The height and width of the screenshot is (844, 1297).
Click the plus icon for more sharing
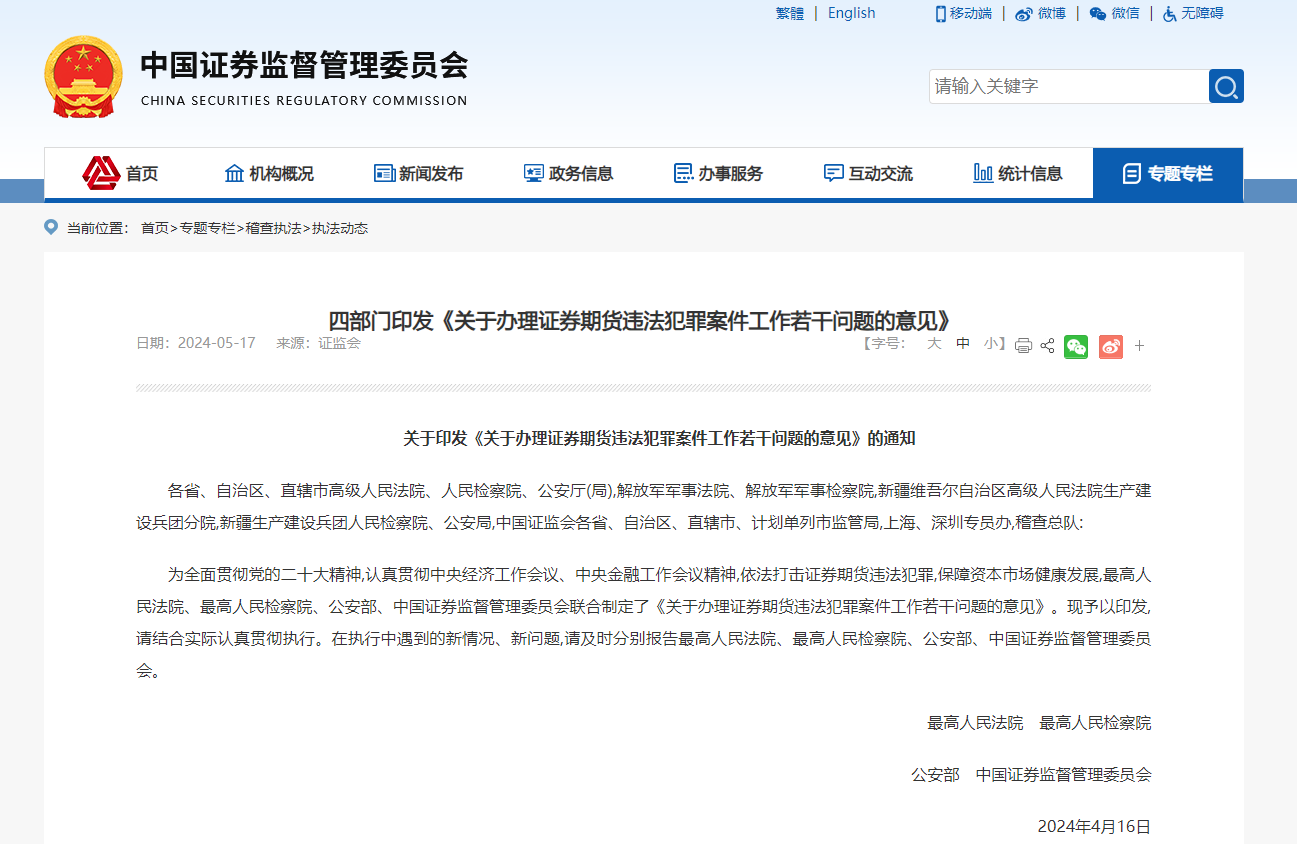click(1139, 346)
